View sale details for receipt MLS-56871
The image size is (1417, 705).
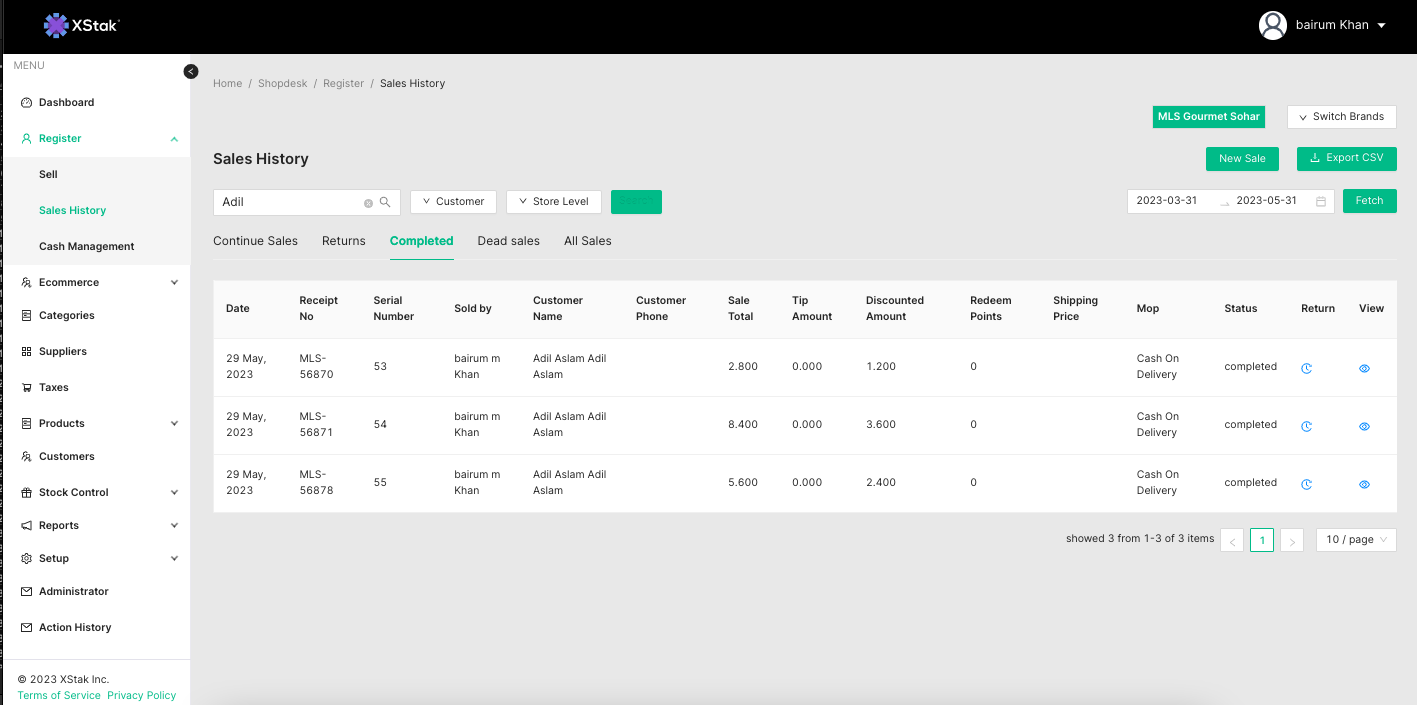tap(1364, 426)
